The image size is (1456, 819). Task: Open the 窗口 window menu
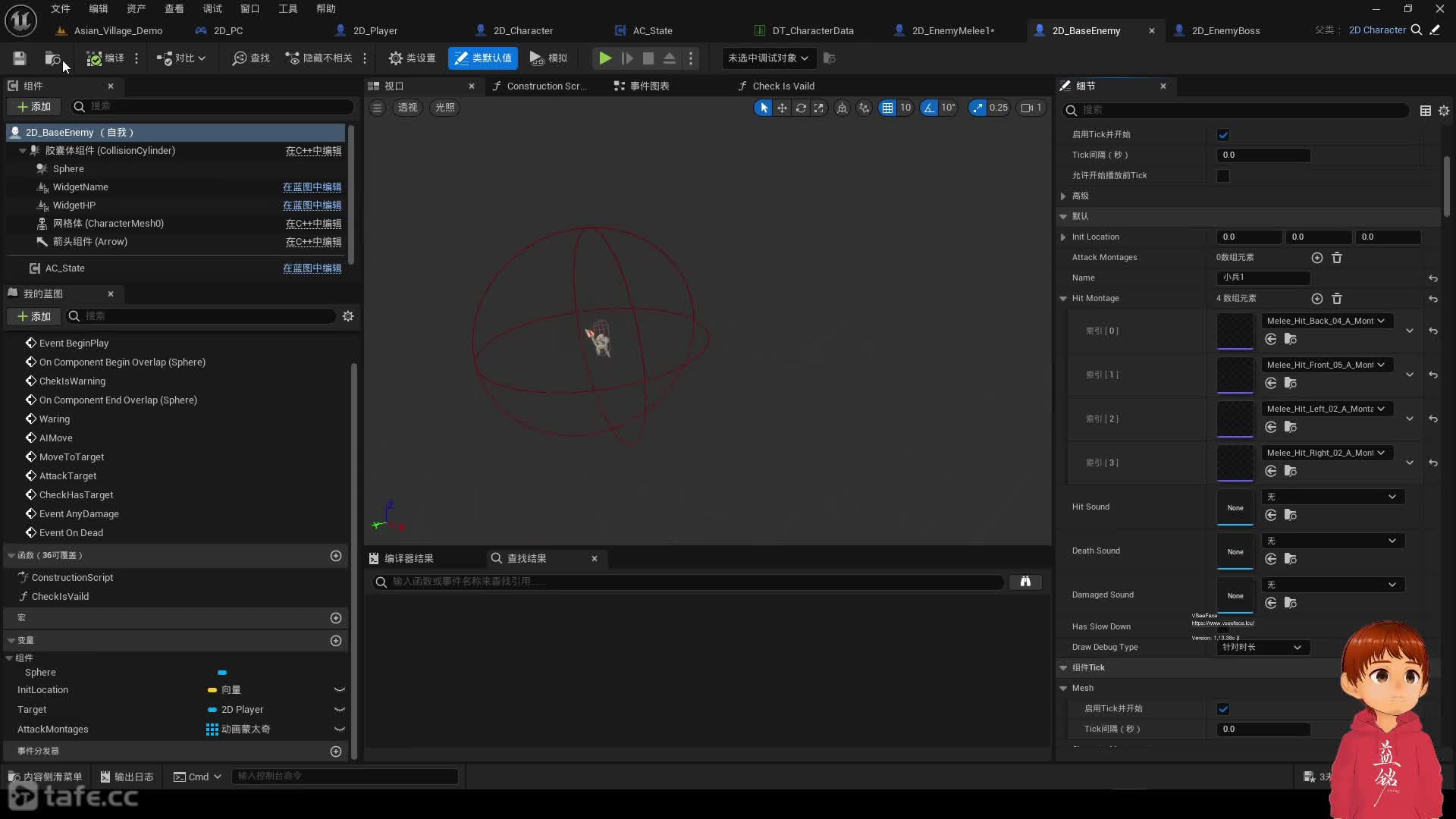pos(250,8)
